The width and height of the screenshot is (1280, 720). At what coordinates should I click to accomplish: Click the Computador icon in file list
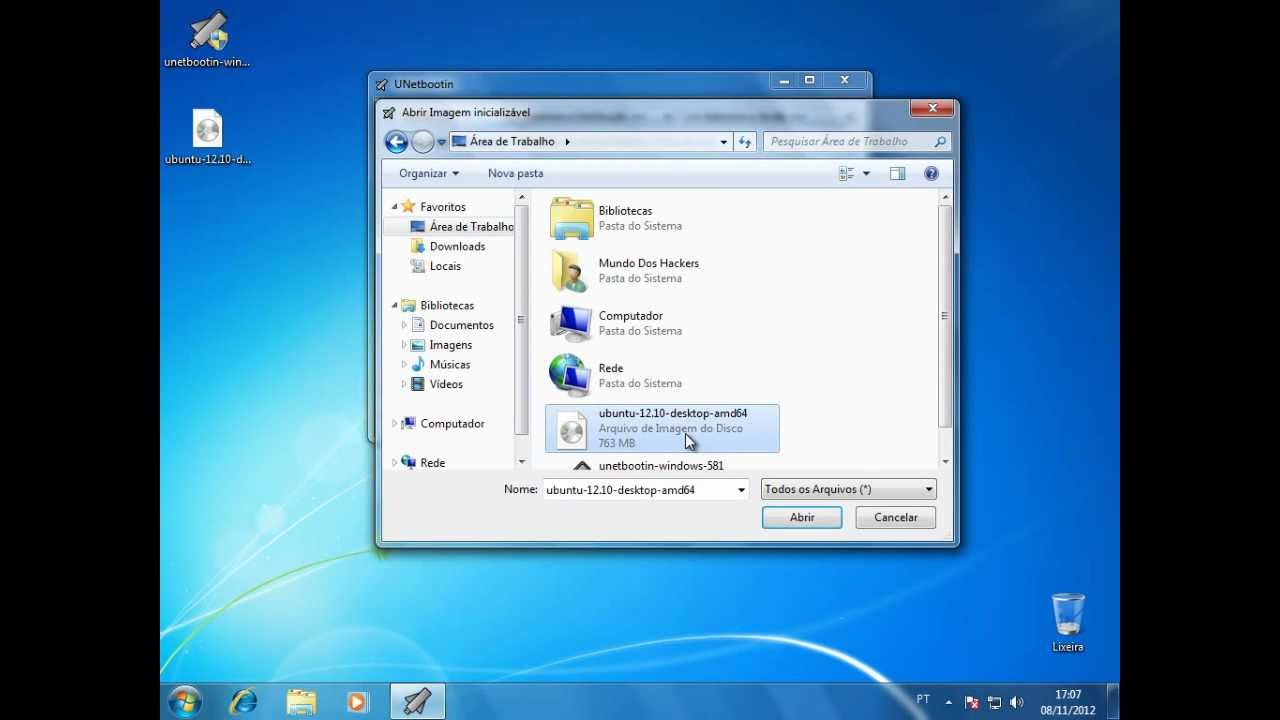571,323
